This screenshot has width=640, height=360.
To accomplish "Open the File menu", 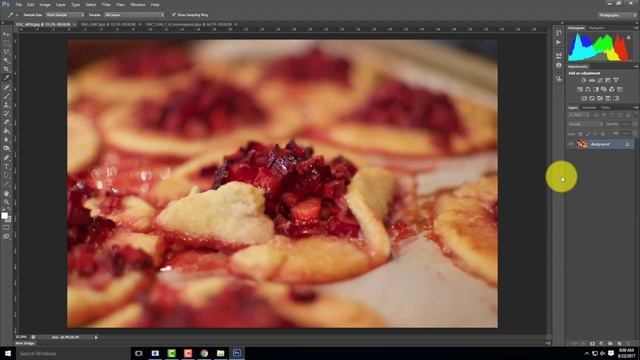I will click(19, 4).
